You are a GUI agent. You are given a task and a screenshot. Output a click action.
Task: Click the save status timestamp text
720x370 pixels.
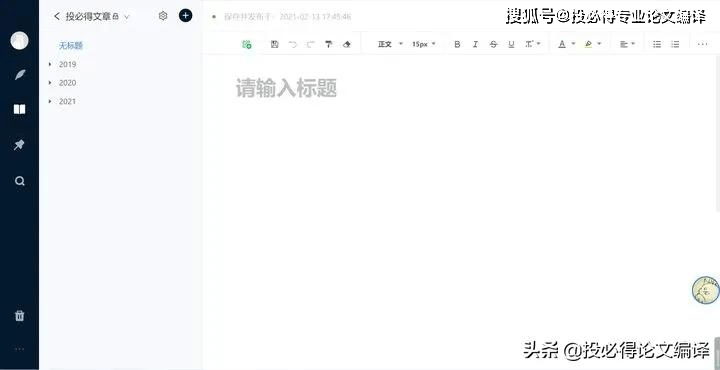click(287, 17)
